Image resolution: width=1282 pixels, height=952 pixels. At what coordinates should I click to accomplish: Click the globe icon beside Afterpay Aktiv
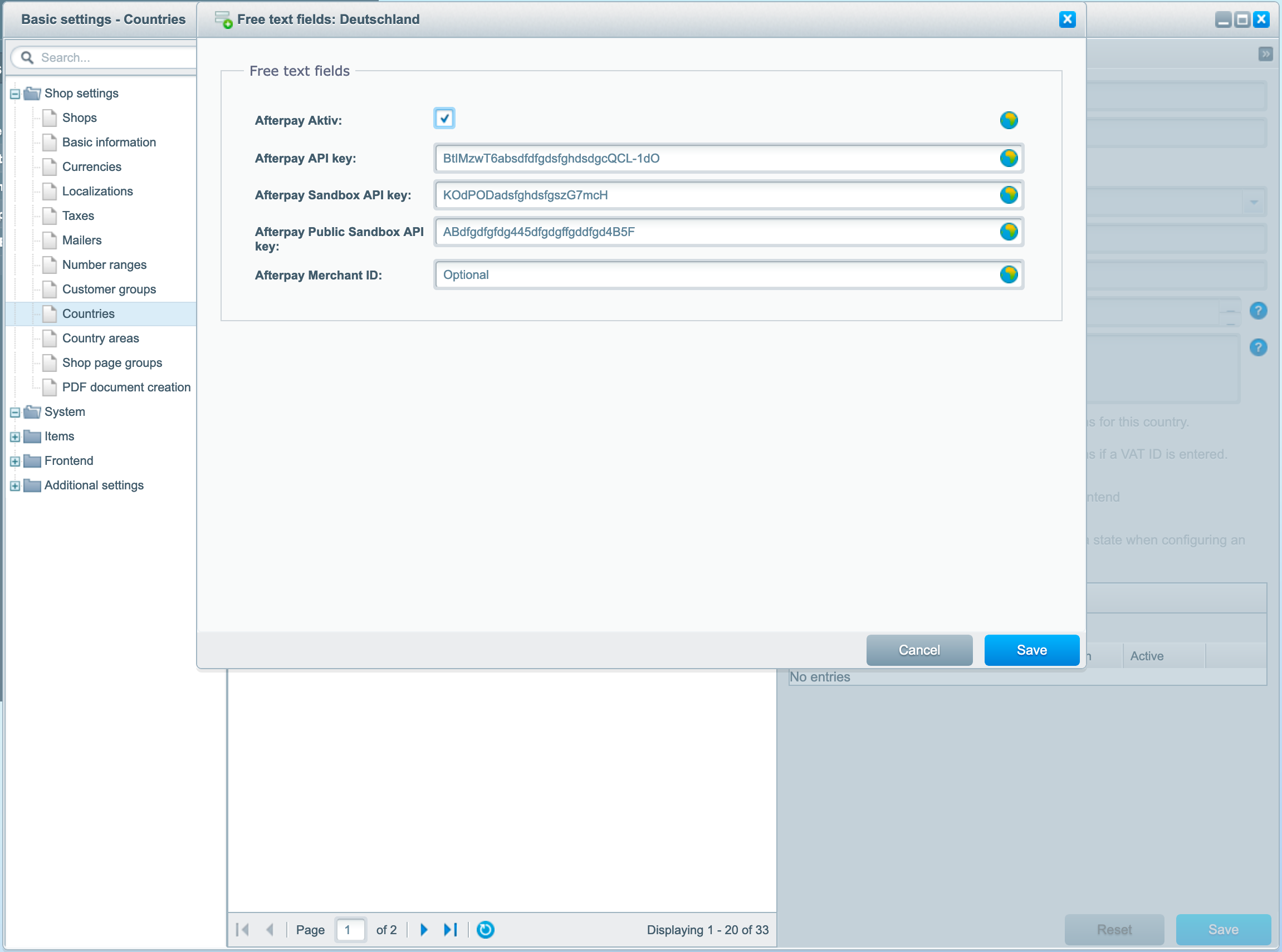coord(1008,120)
